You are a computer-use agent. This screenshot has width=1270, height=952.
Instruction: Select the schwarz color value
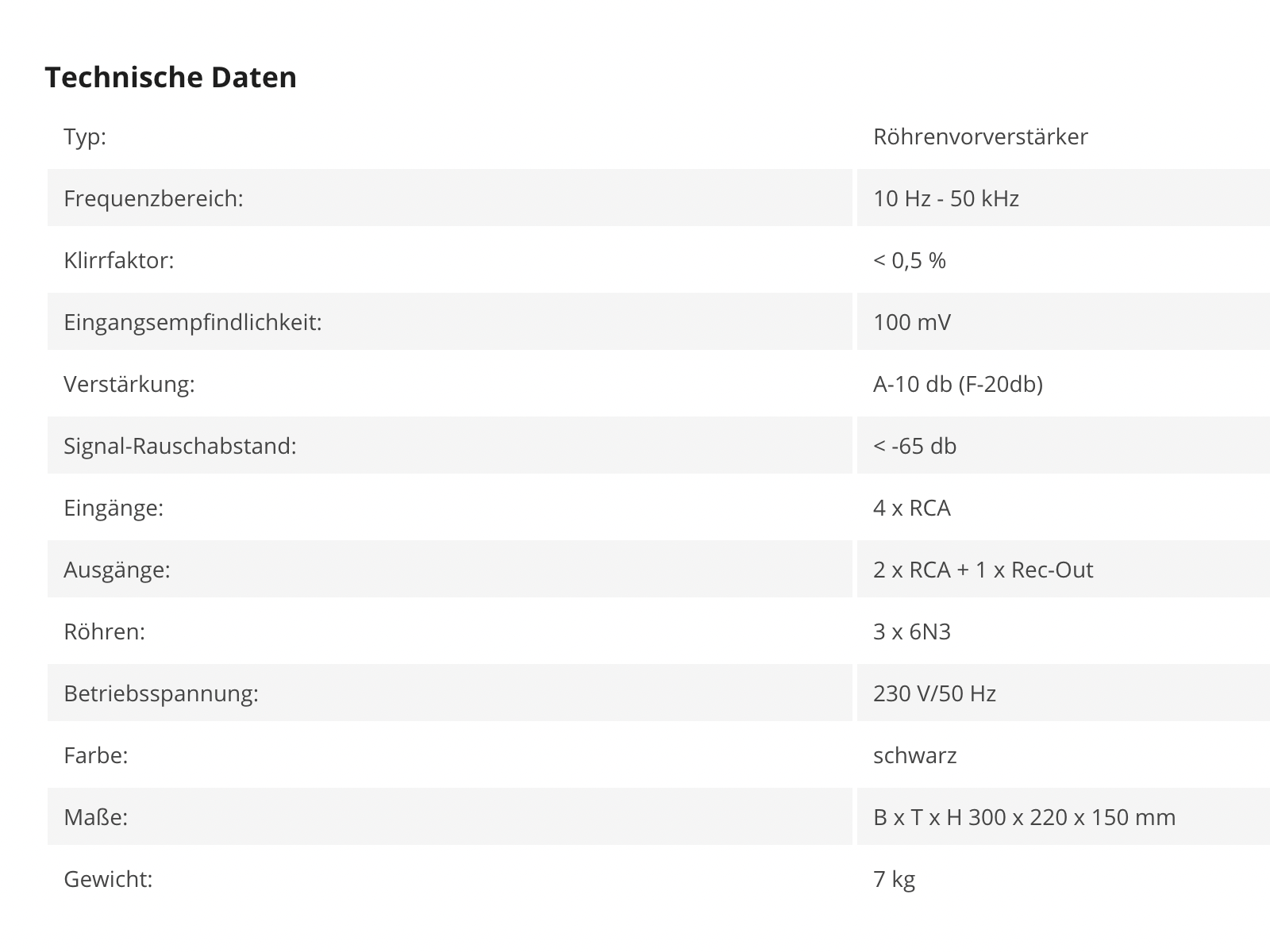coord(915,755)
